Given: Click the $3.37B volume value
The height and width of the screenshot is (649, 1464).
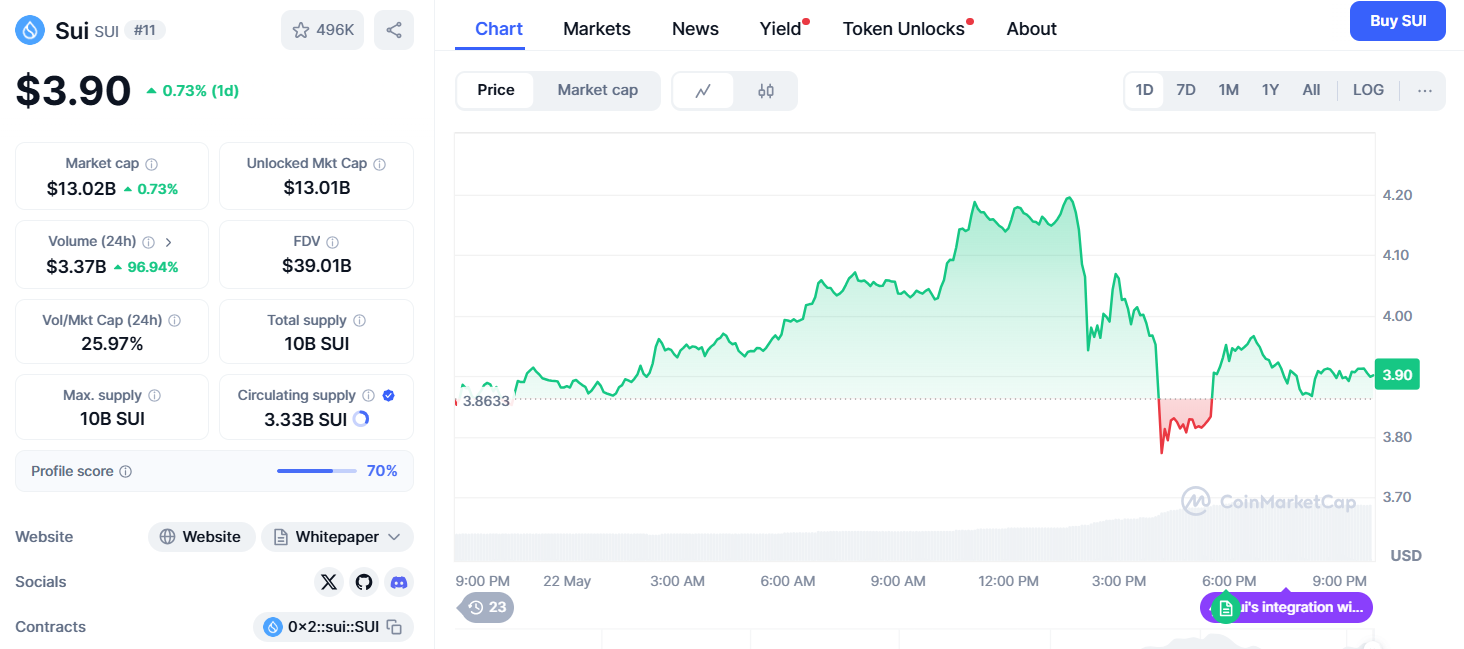Looking at the screenshot, I should [x=76, y=267].
